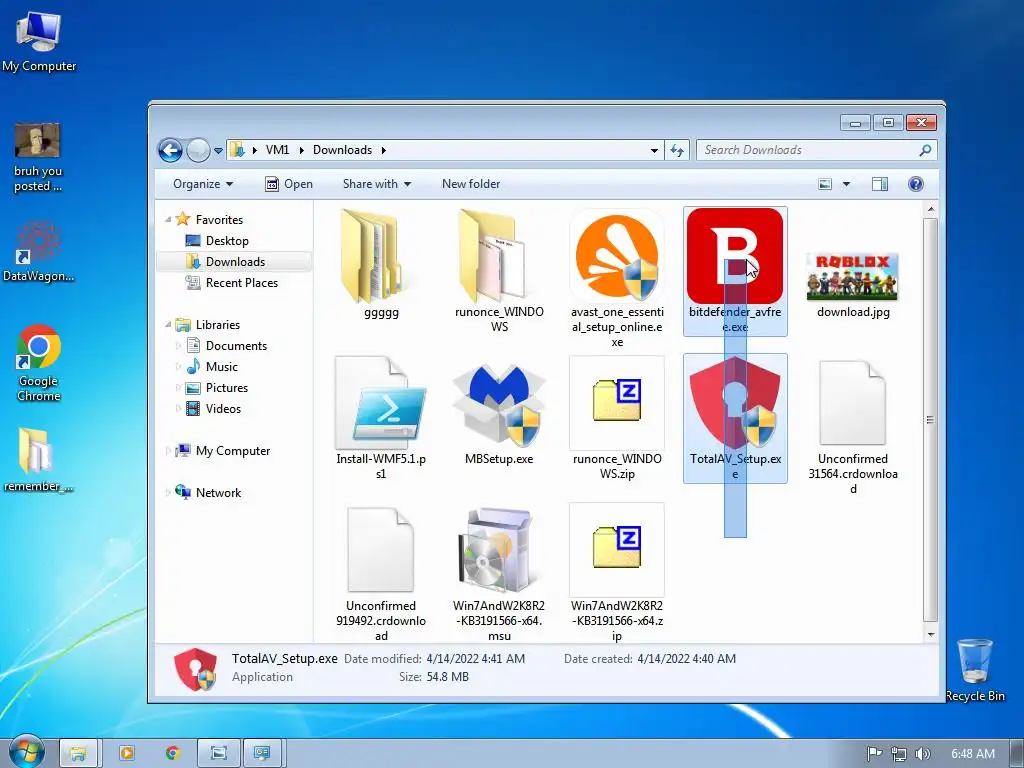Image resolution: width=1024 pixels, height=768 pixels.
Task: Open the Organize menu
Action: [202, 184]
